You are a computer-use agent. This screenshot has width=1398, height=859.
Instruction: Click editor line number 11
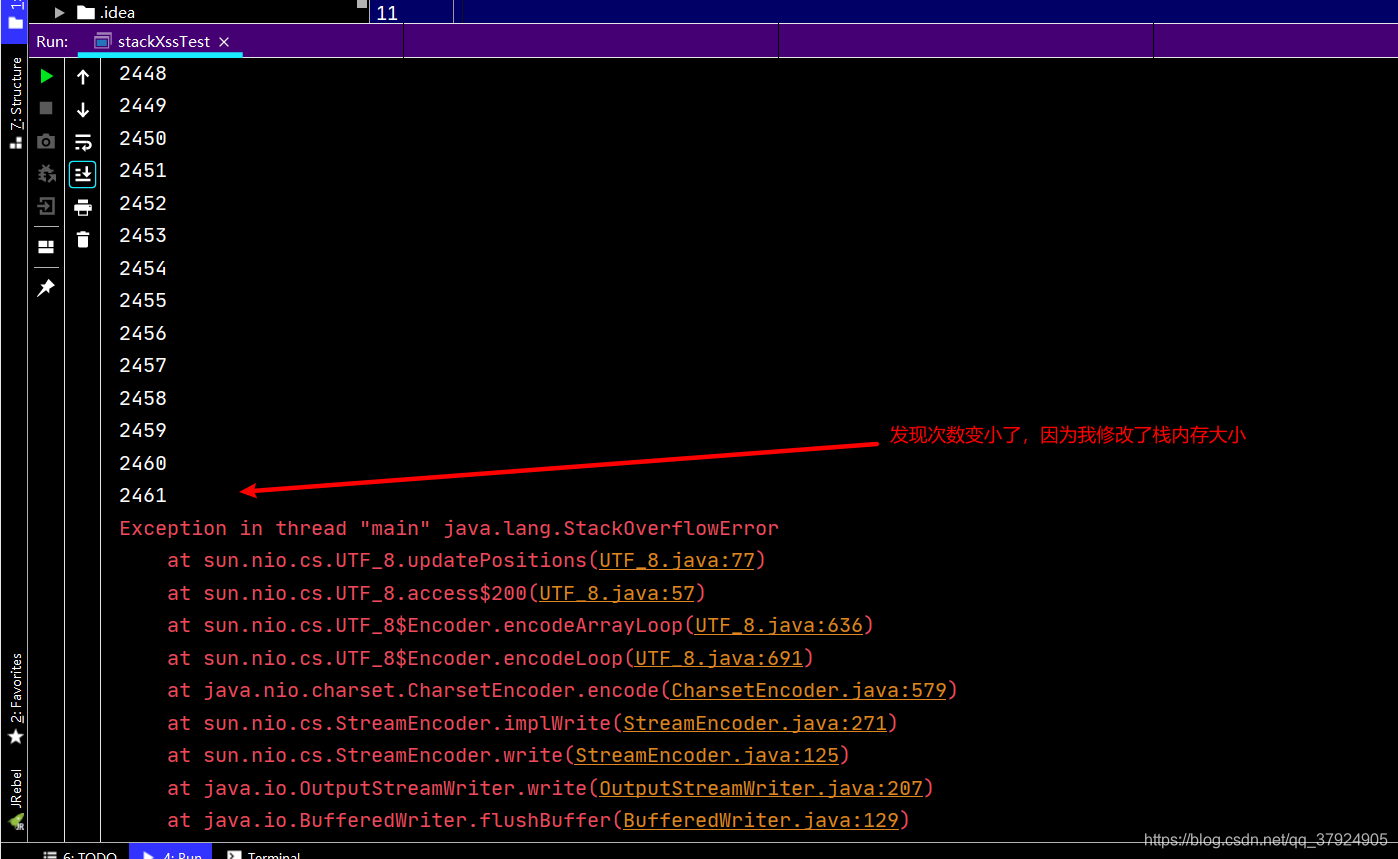[387, 13]
